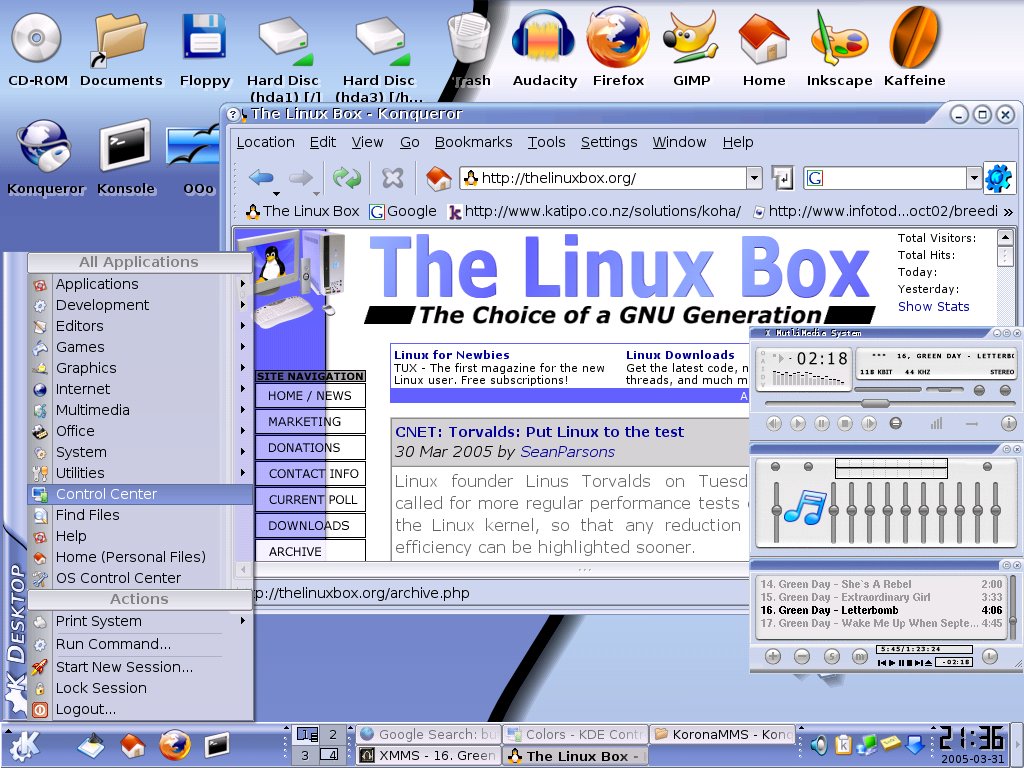The width and height of the screenshot is (1024, 768).
Task: Click Konqueror's animated gear icon
Action: point(999,178)
